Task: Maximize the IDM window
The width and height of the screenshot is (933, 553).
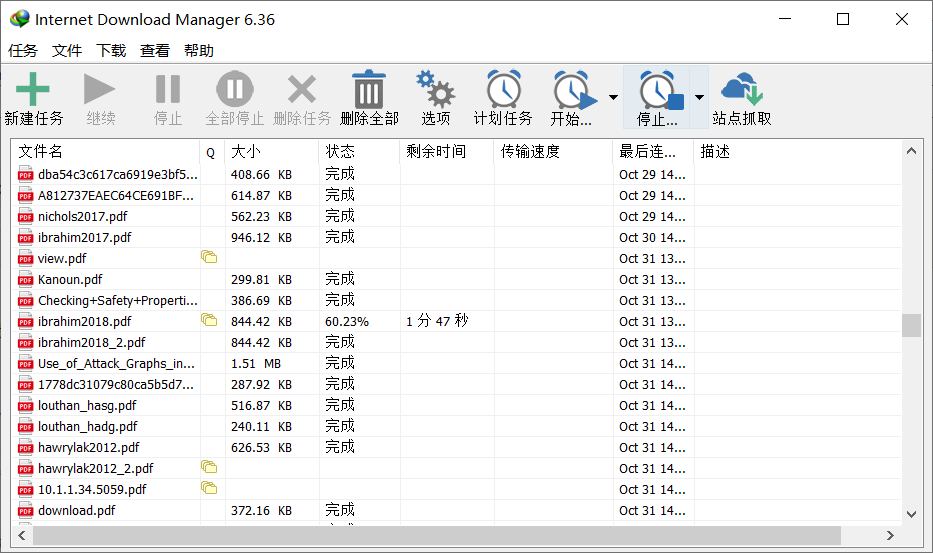Action: point(843,19)
